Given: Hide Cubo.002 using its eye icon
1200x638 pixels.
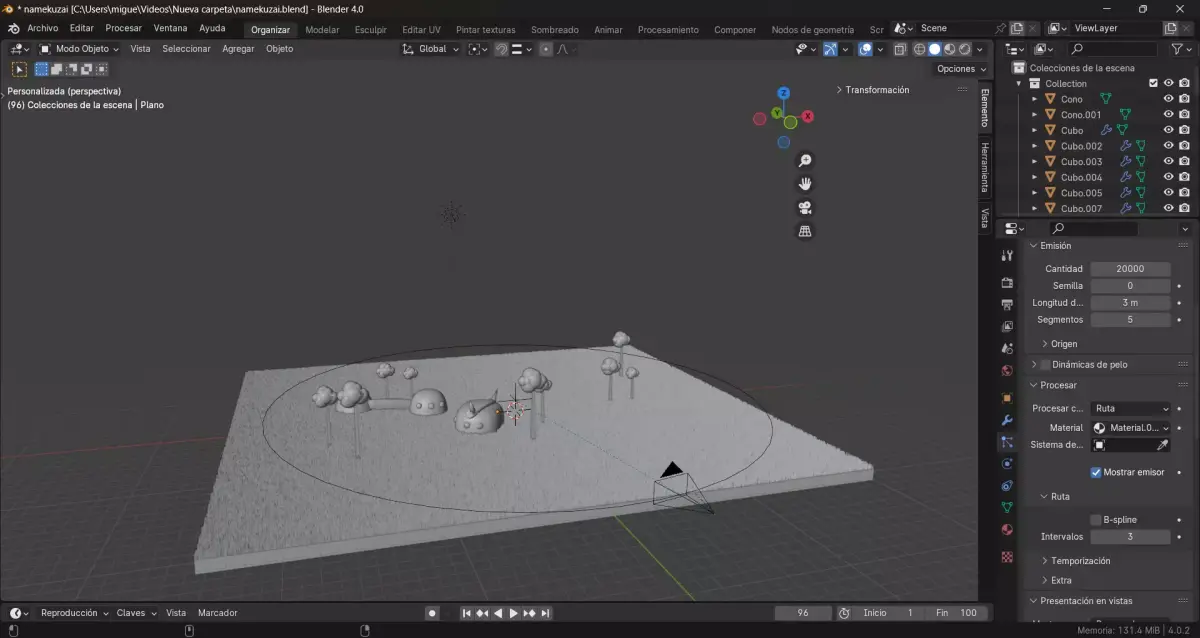Looking at the screenshot, I should pyautogui.click(x=1168, y=146).
